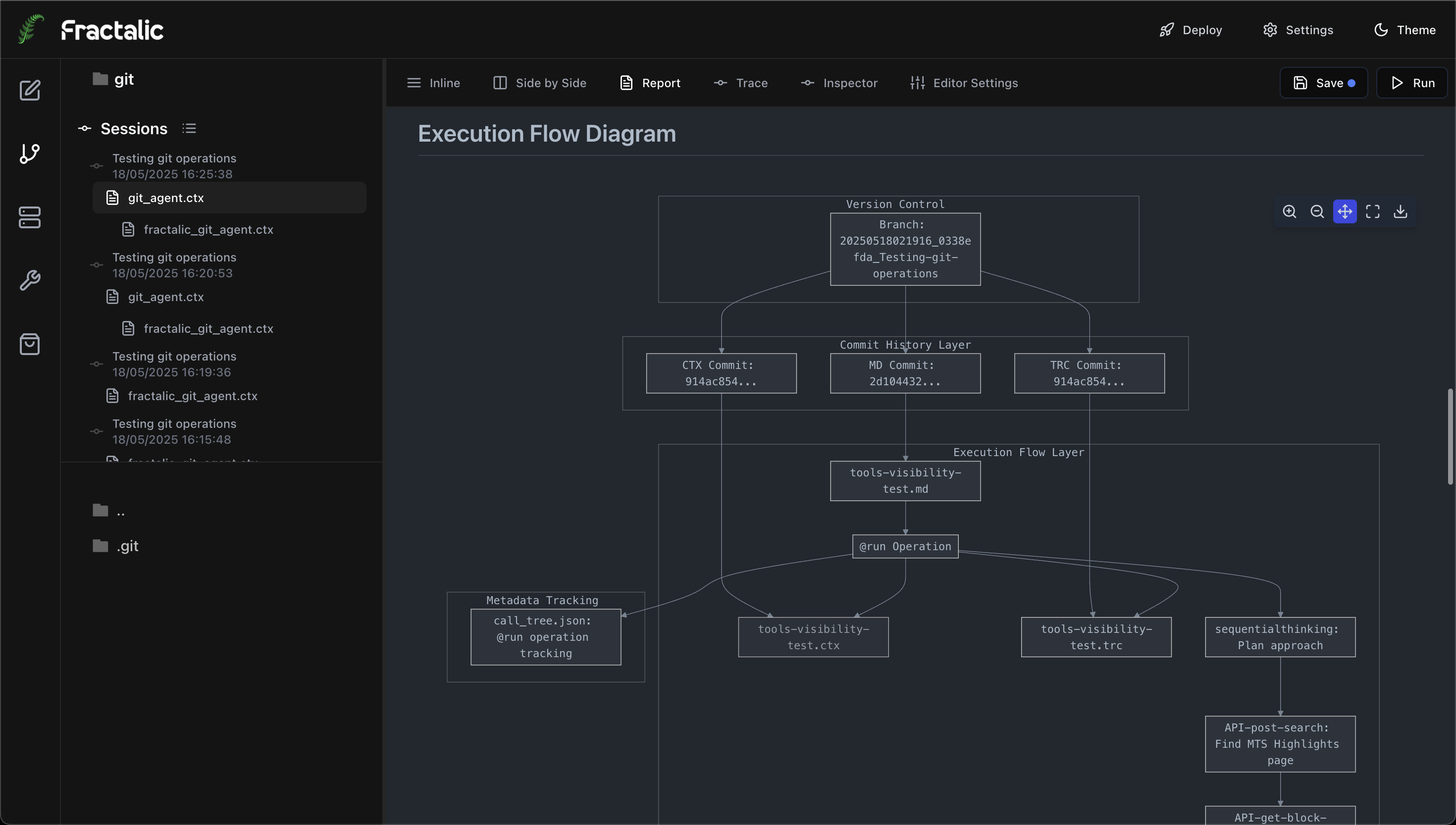1456x825 pixels.
Task: Open Editor Settings tab
Action: tap(964, 83)
